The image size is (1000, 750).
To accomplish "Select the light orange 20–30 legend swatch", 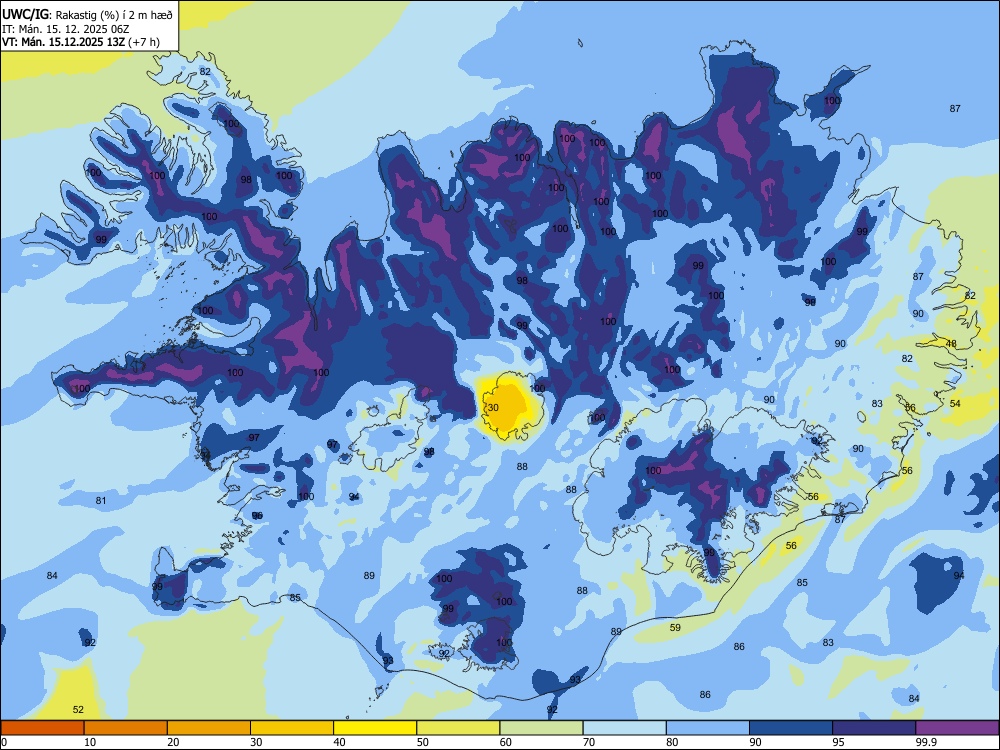I will (x=209, y=728).
